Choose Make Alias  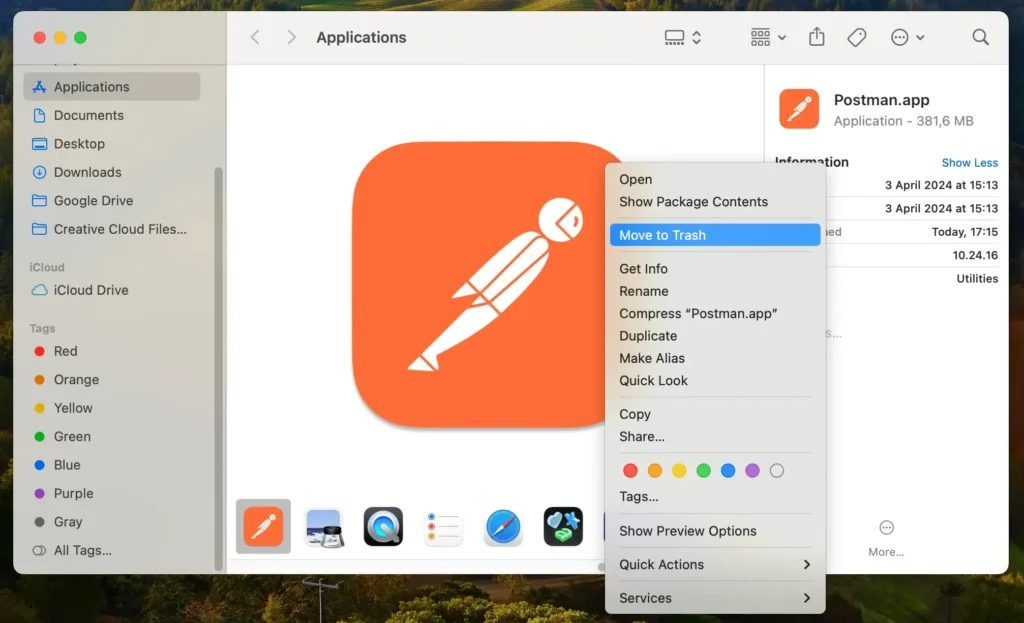pos(715,358)
